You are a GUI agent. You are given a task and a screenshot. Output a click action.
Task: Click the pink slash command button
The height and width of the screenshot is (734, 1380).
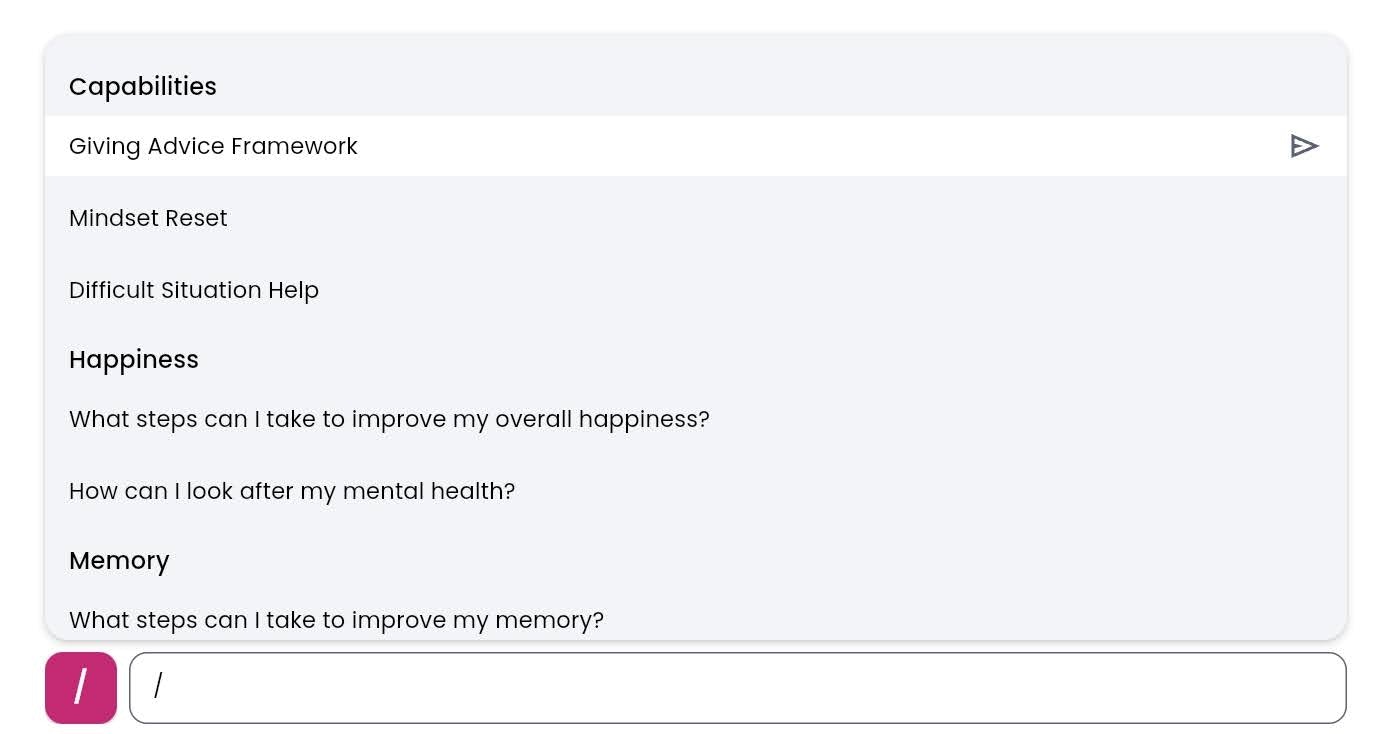(81, 688)
